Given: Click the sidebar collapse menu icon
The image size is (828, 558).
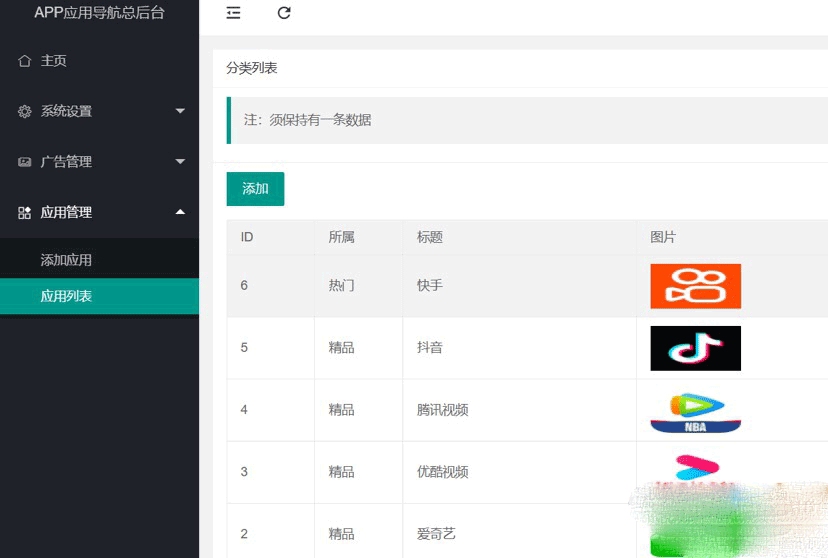Looking at the screenshot, I should [233, 13].
